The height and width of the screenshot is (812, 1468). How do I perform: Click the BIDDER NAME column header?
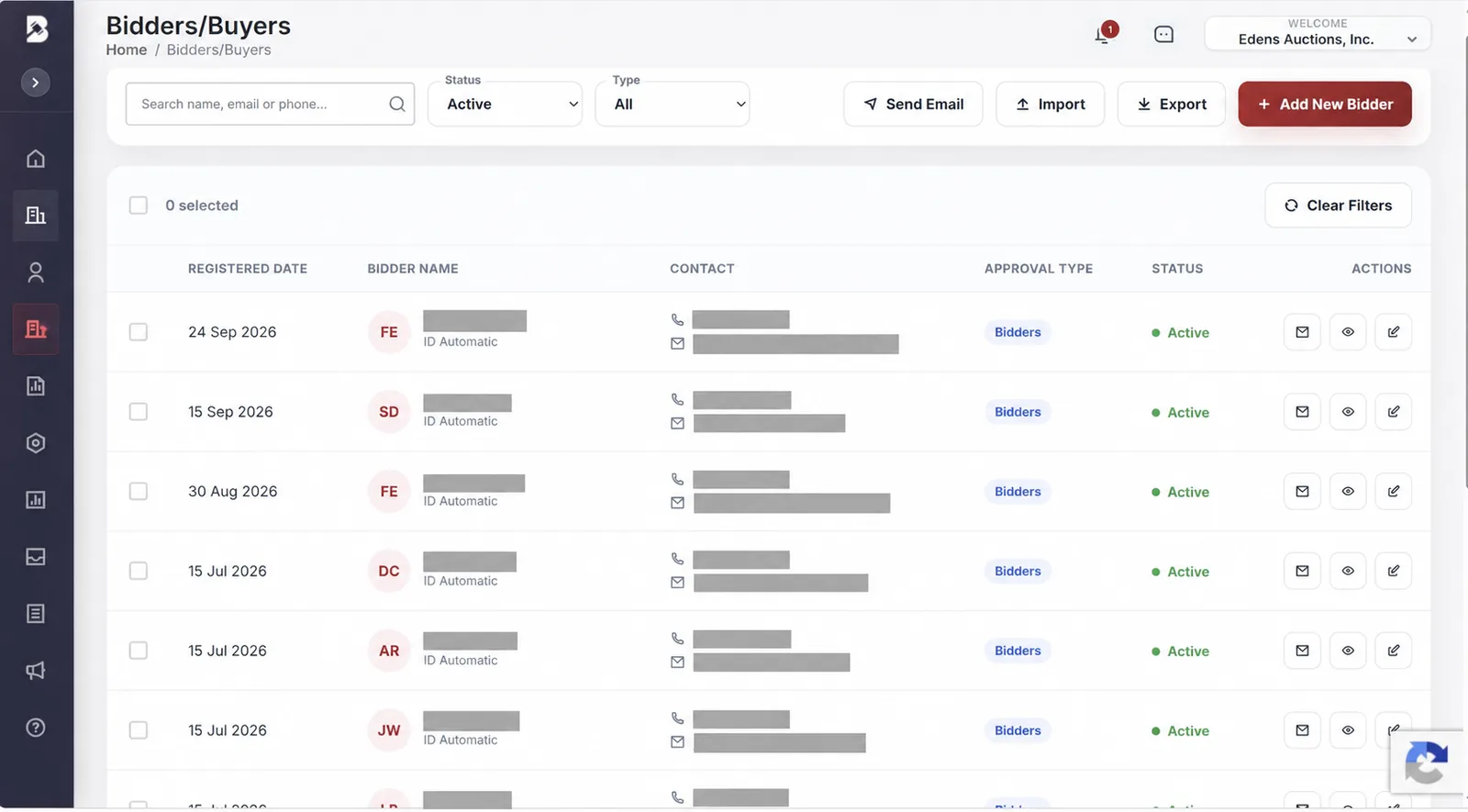click(413, 269)
